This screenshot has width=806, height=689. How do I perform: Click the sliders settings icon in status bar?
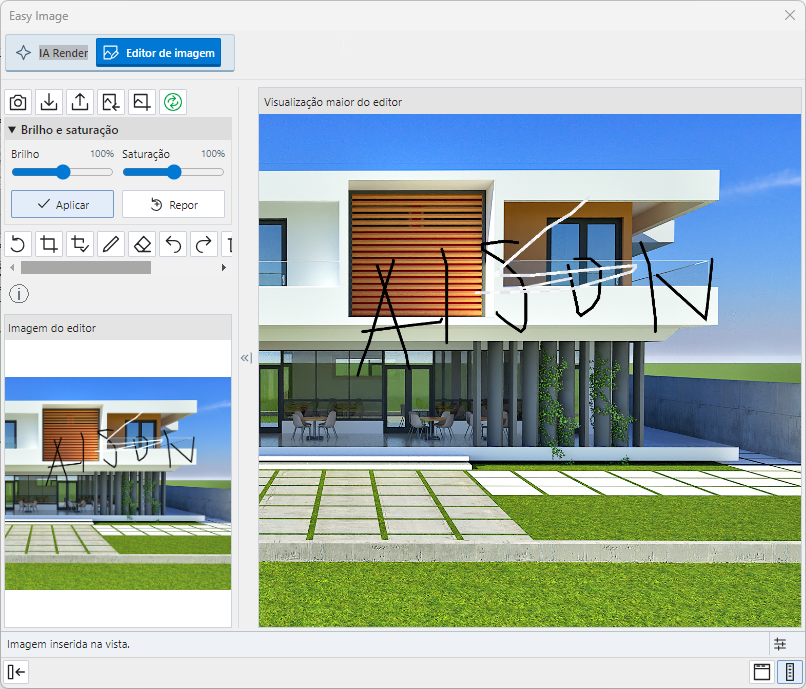[x=780, y=644]
